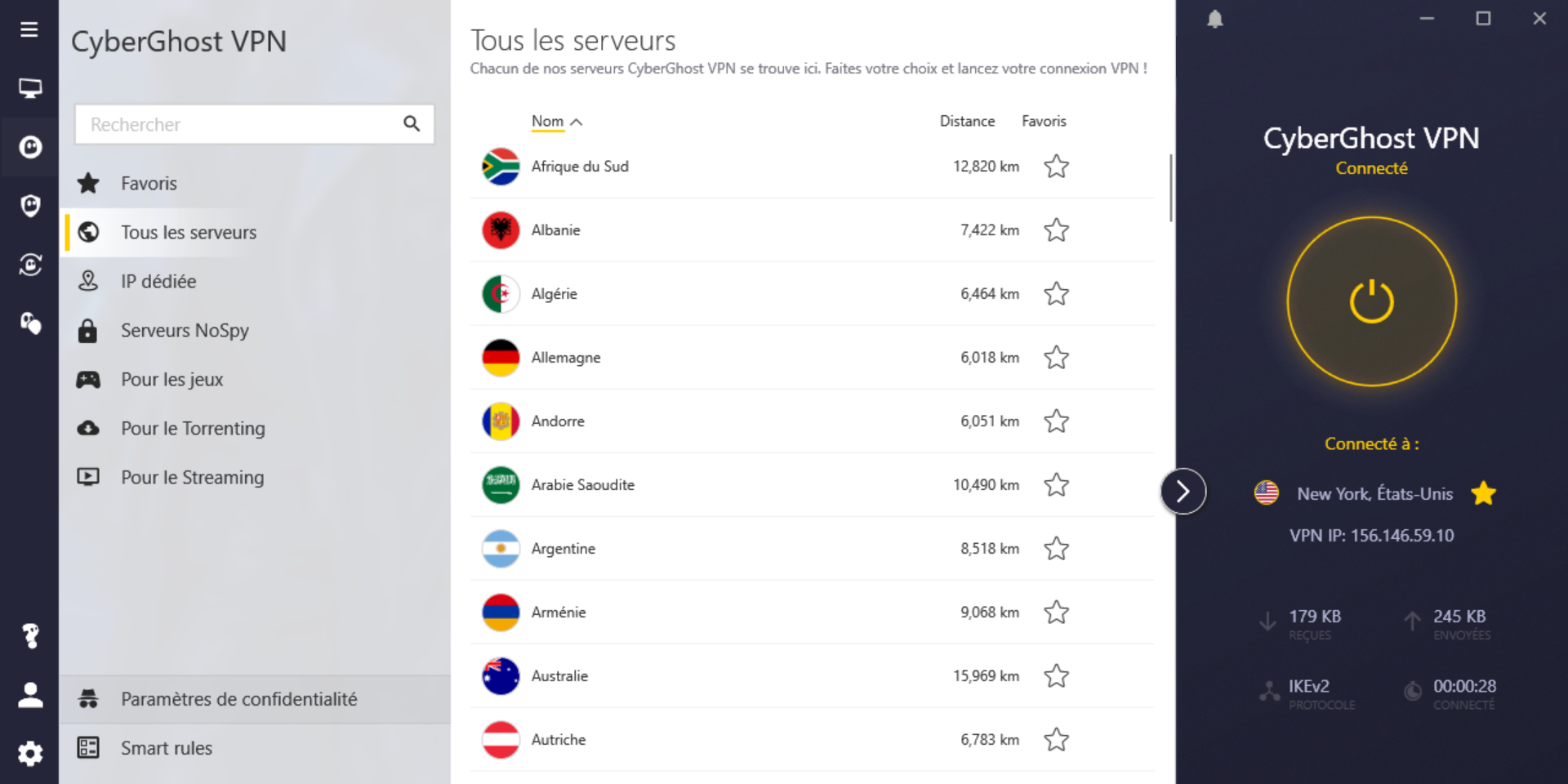This screenshot has width=1568, height=784.
Task: Open the hamburger menu
Action: [29, 29]
